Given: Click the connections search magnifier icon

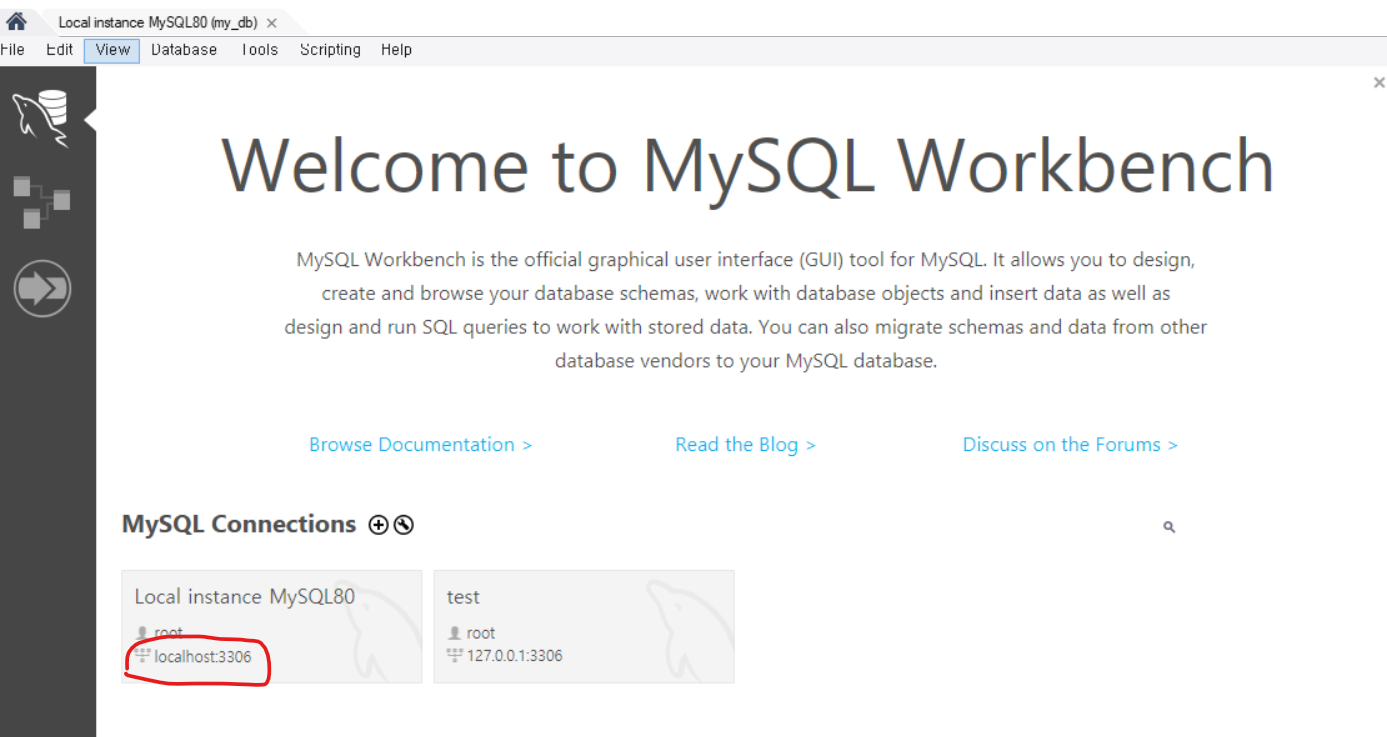Looking at the screenshot, I should coord(1169,527).
